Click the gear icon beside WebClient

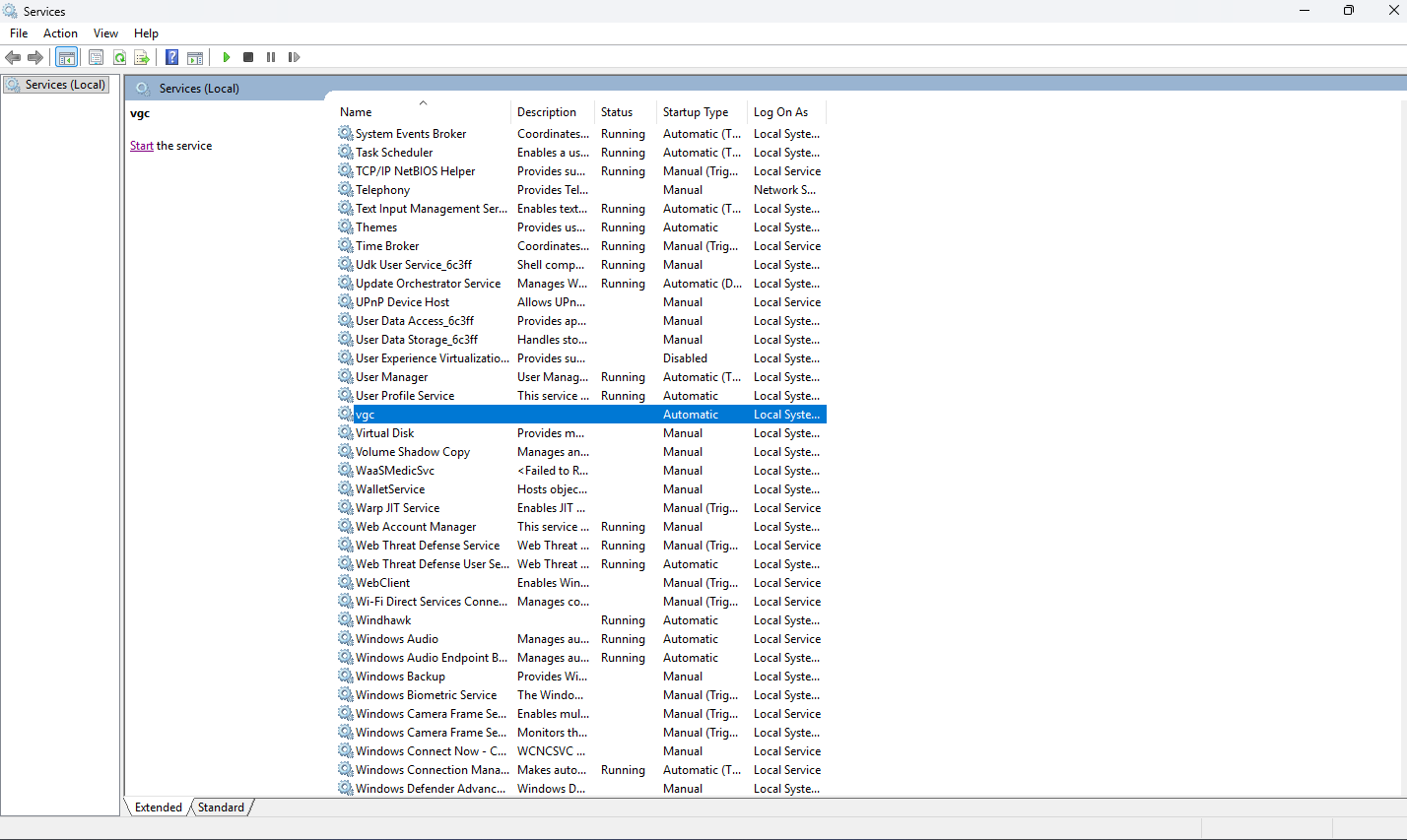pyautogui.click(x=346, y=583)
